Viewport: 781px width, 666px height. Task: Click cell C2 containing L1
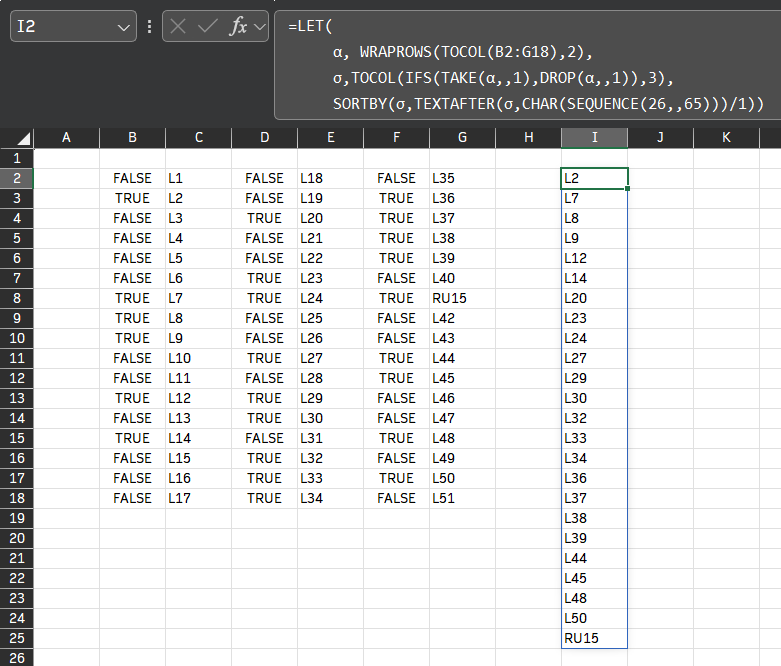pyautogui.click(x=198, y=178)
